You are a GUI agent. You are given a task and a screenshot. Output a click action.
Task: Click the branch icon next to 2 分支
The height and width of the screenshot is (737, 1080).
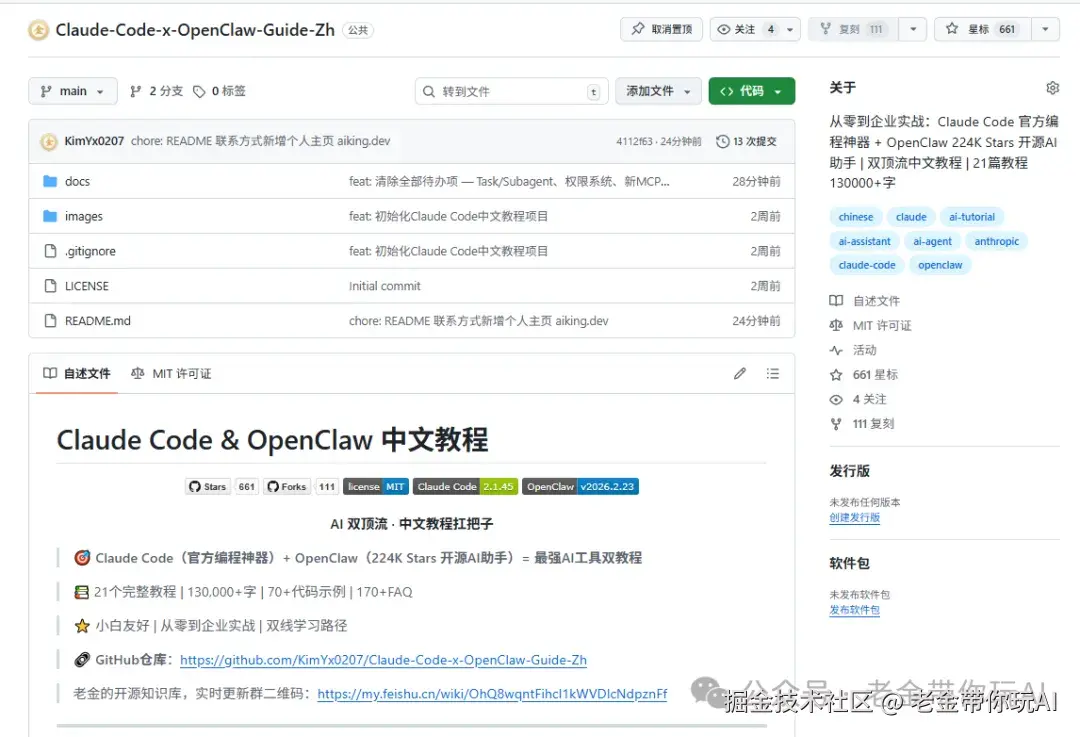click(136, 92)
